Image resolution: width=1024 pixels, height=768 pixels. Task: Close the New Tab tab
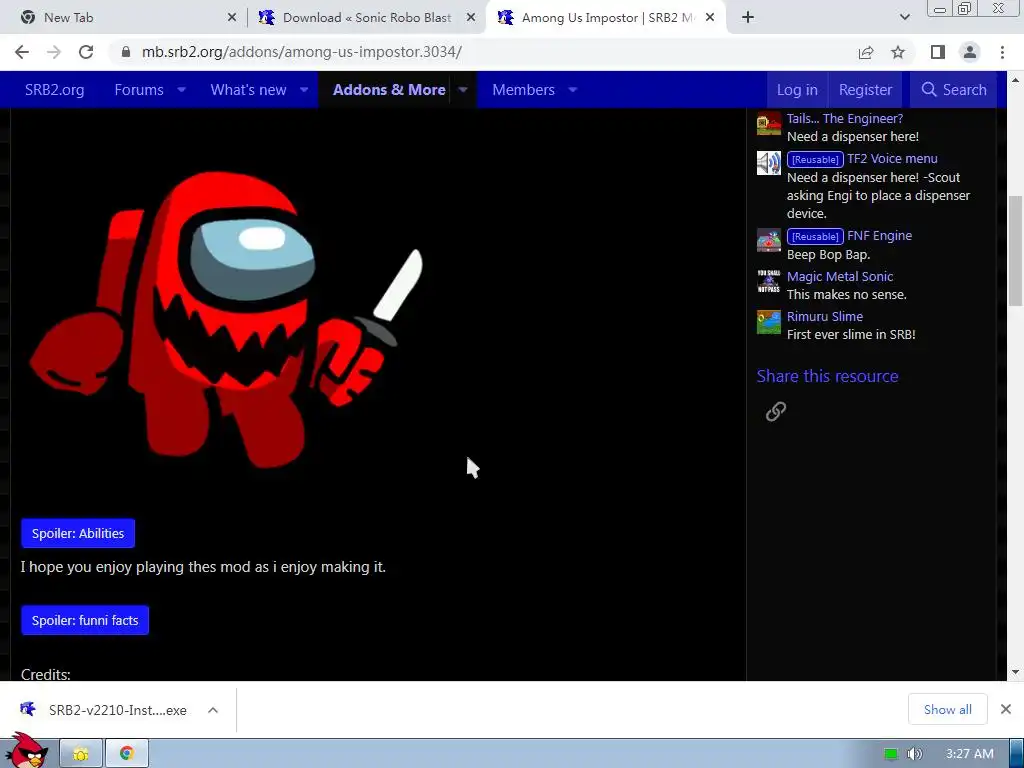pyautogui.click(x=232, y=18)
